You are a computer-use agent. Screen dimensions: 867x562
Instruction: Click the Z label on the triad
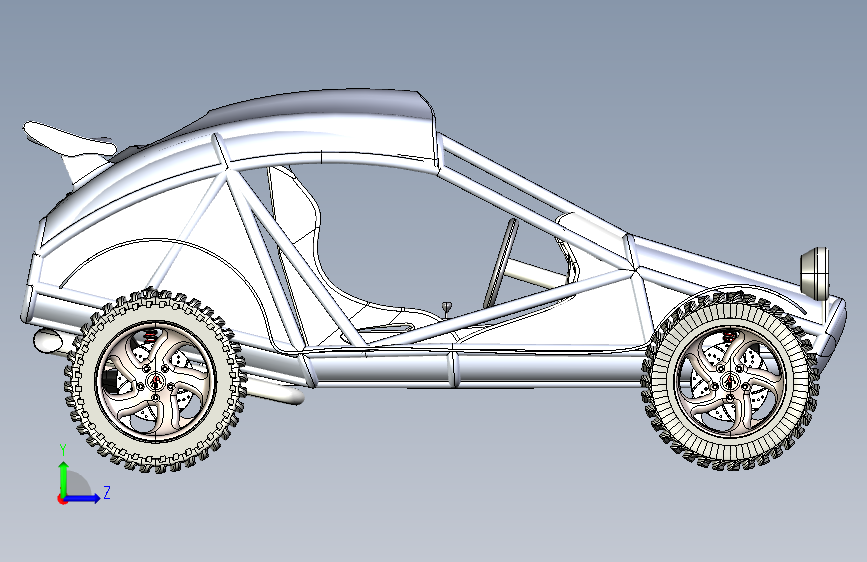point(107,492)
